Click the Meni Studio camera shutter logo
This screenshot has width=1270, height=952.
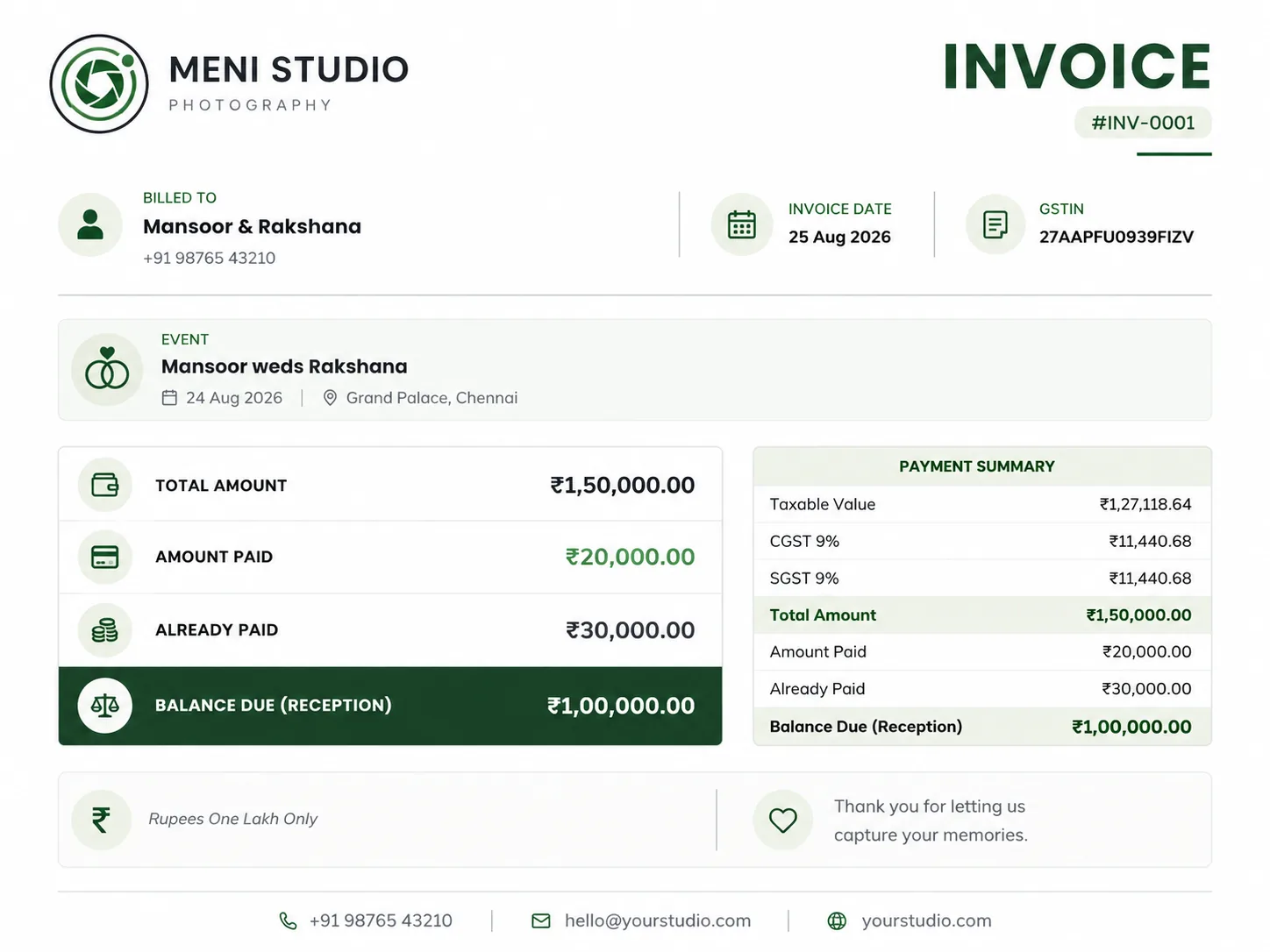click(x=99, y=84)
